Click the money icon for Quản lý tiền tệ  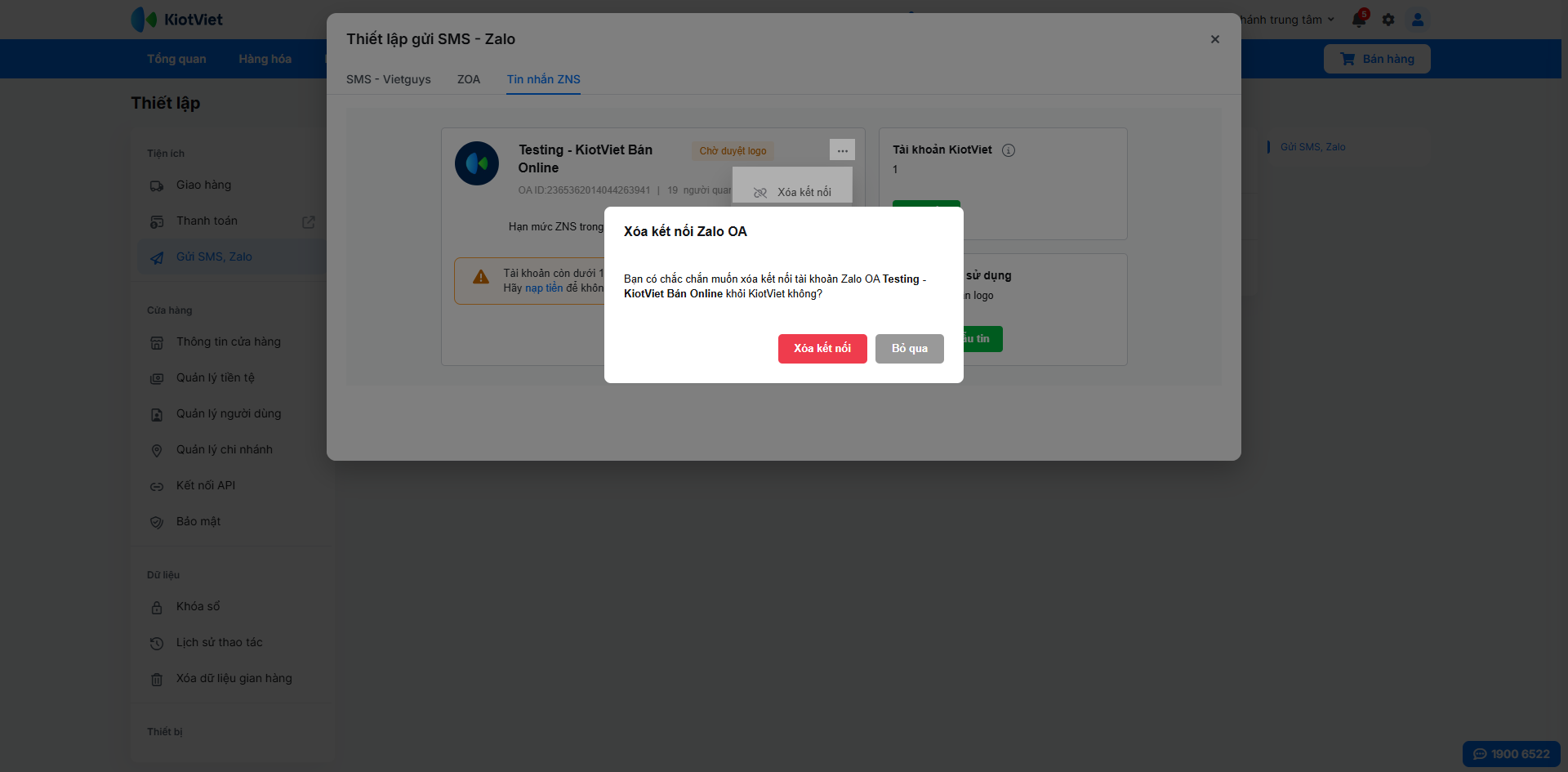[157, 379]
